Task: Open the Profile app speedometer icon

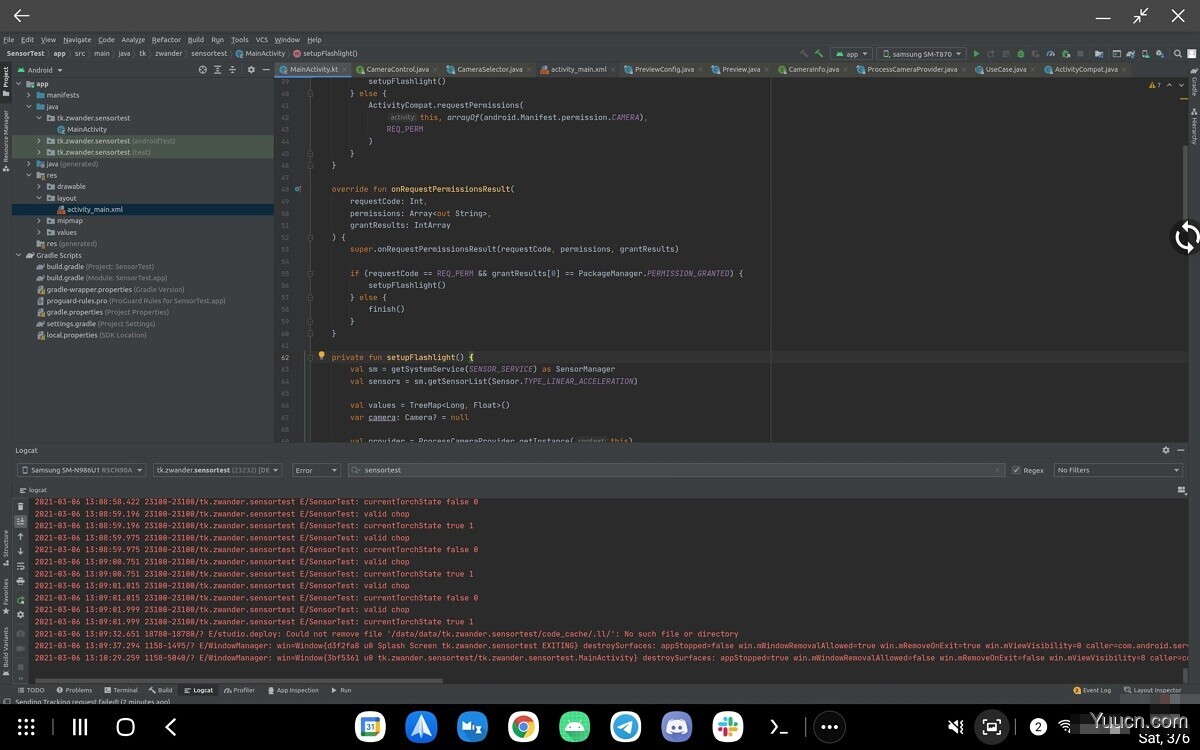Action: 1050,54
